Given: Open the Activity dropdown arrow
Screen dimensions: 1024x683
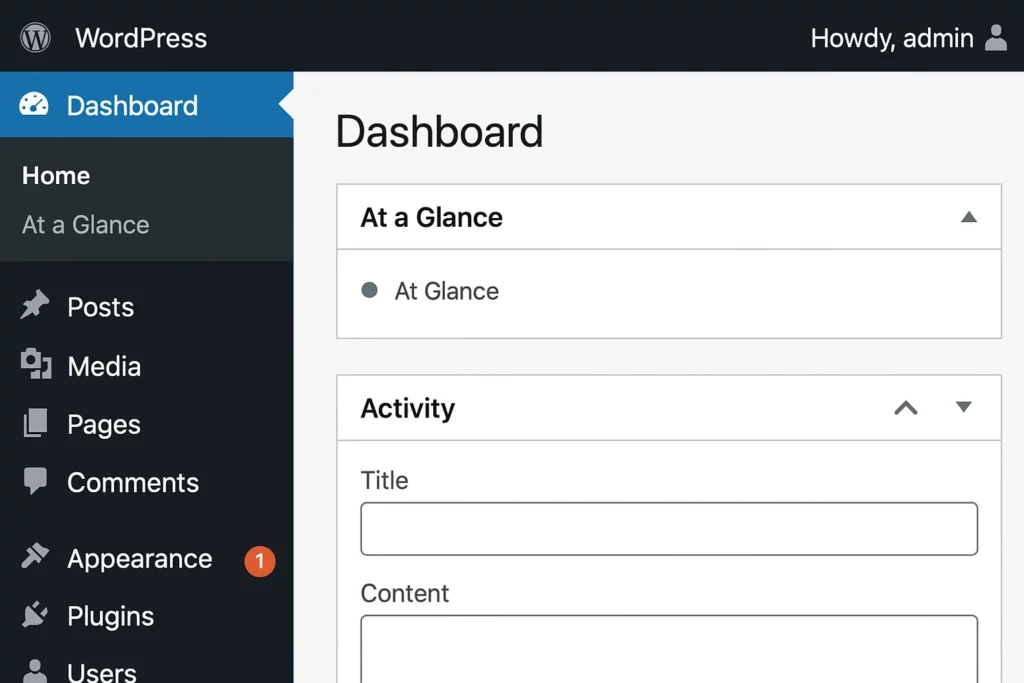Looking at the screenshot, I should (x=963, y=408).
